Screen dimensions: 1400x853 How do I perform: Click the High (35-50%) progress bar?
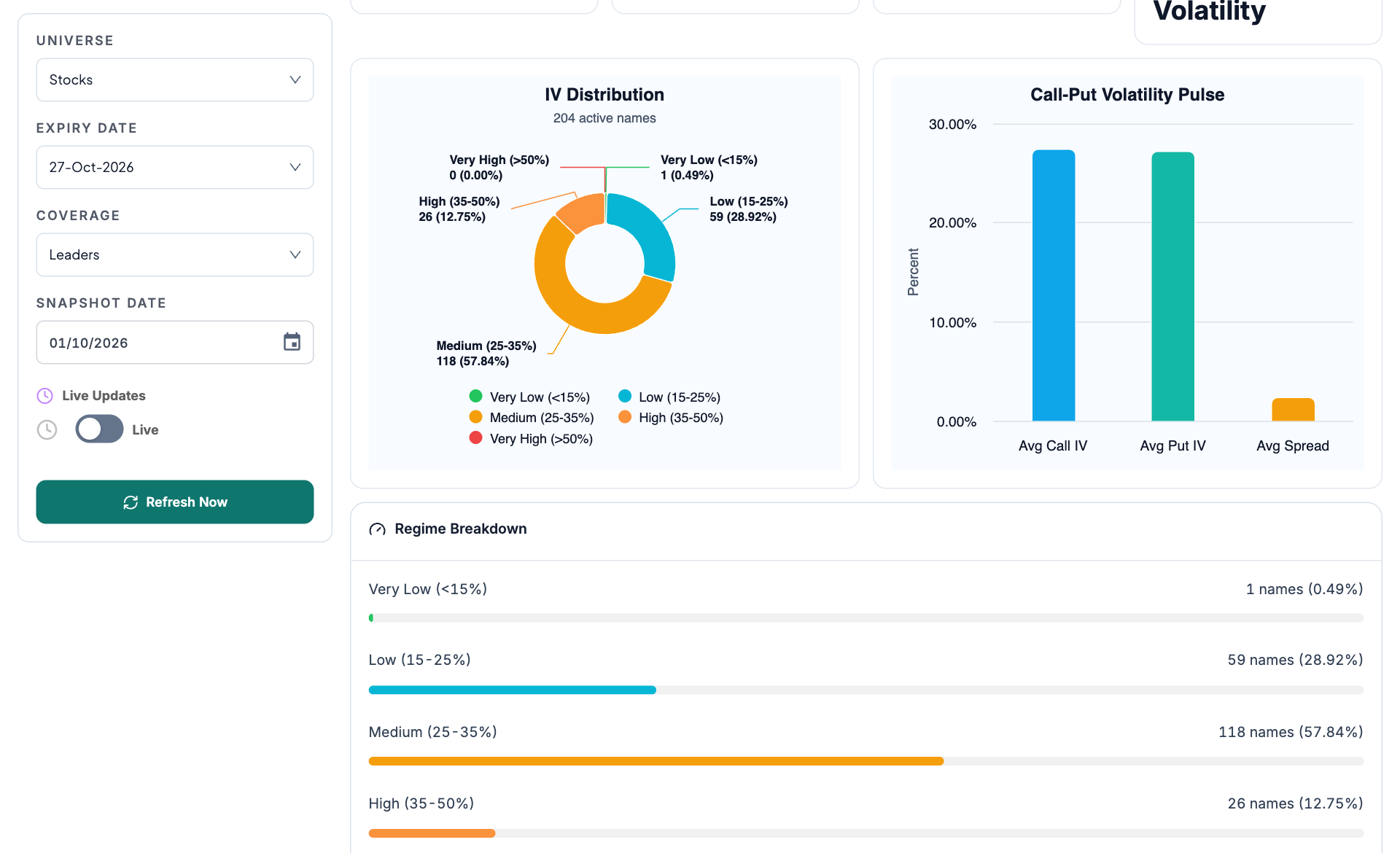[x=866, y=833]
